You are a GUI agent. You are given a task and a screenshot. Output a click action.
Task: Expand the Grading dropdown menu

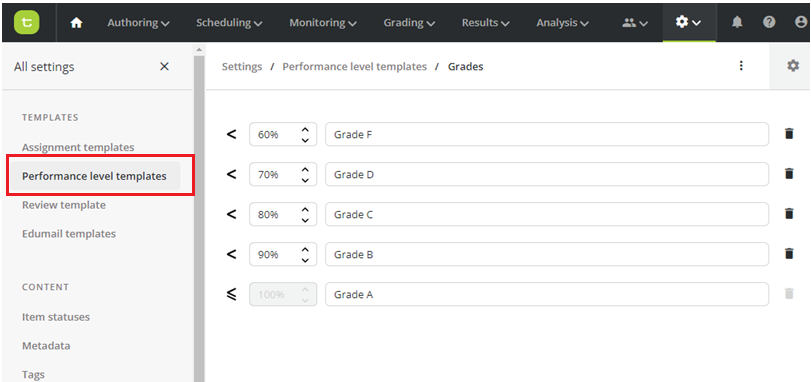409,23
